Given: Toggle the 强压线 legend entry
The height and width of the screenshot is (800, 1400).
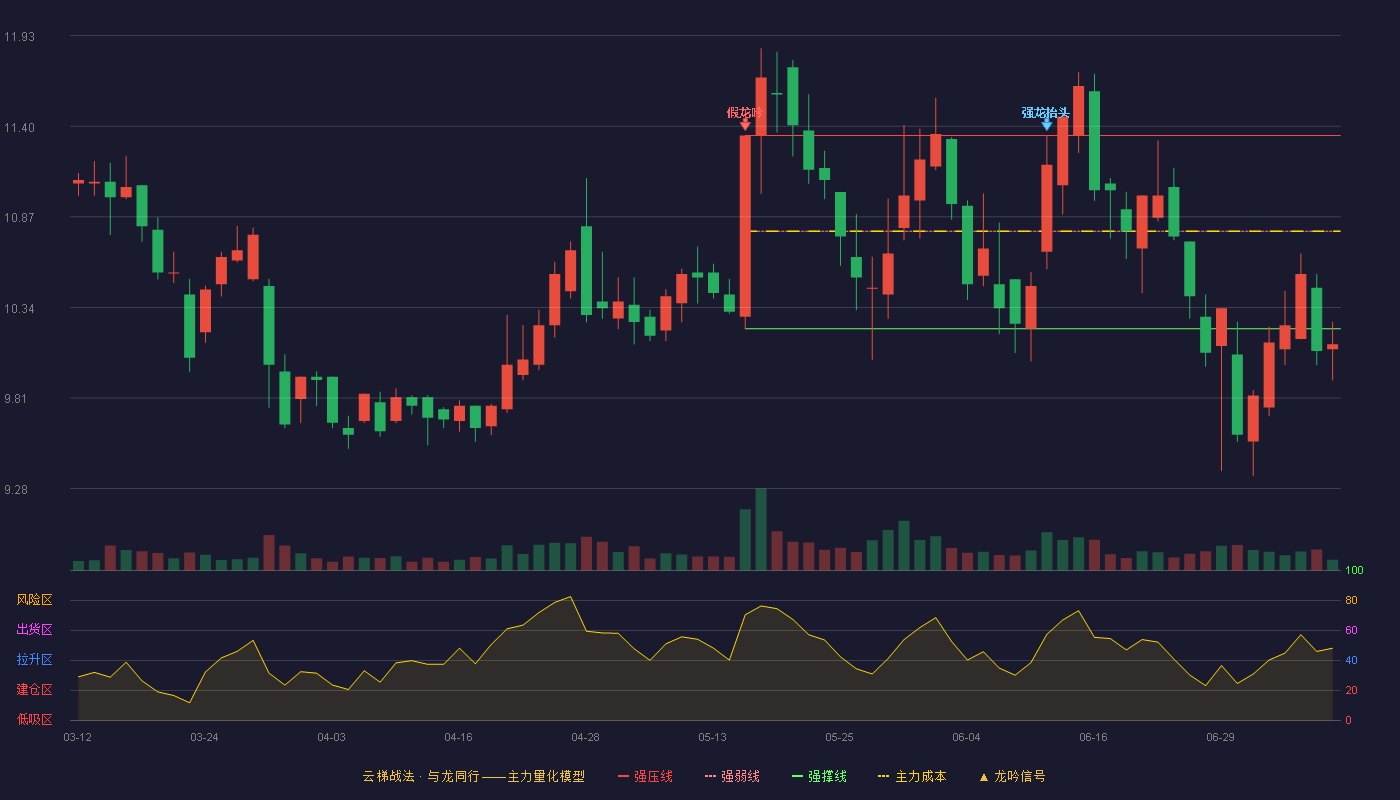Looking at the screenshot, I should click(645, 776).
